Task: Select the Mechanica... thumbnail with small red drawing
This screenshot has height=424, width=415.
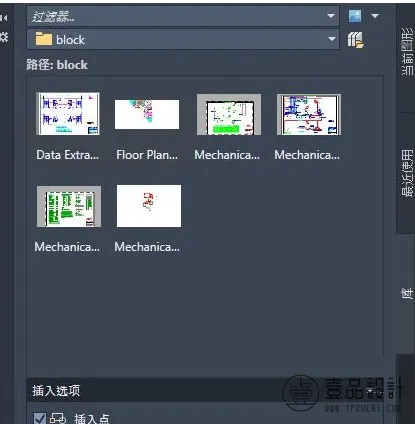Action: coord(149,206)
